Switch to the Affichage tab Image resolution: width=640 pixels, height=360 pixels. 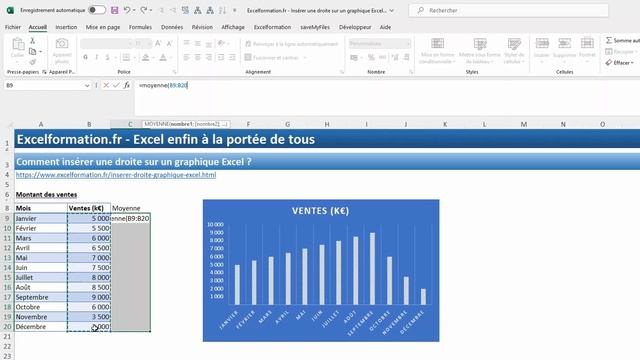click(233, 27)
